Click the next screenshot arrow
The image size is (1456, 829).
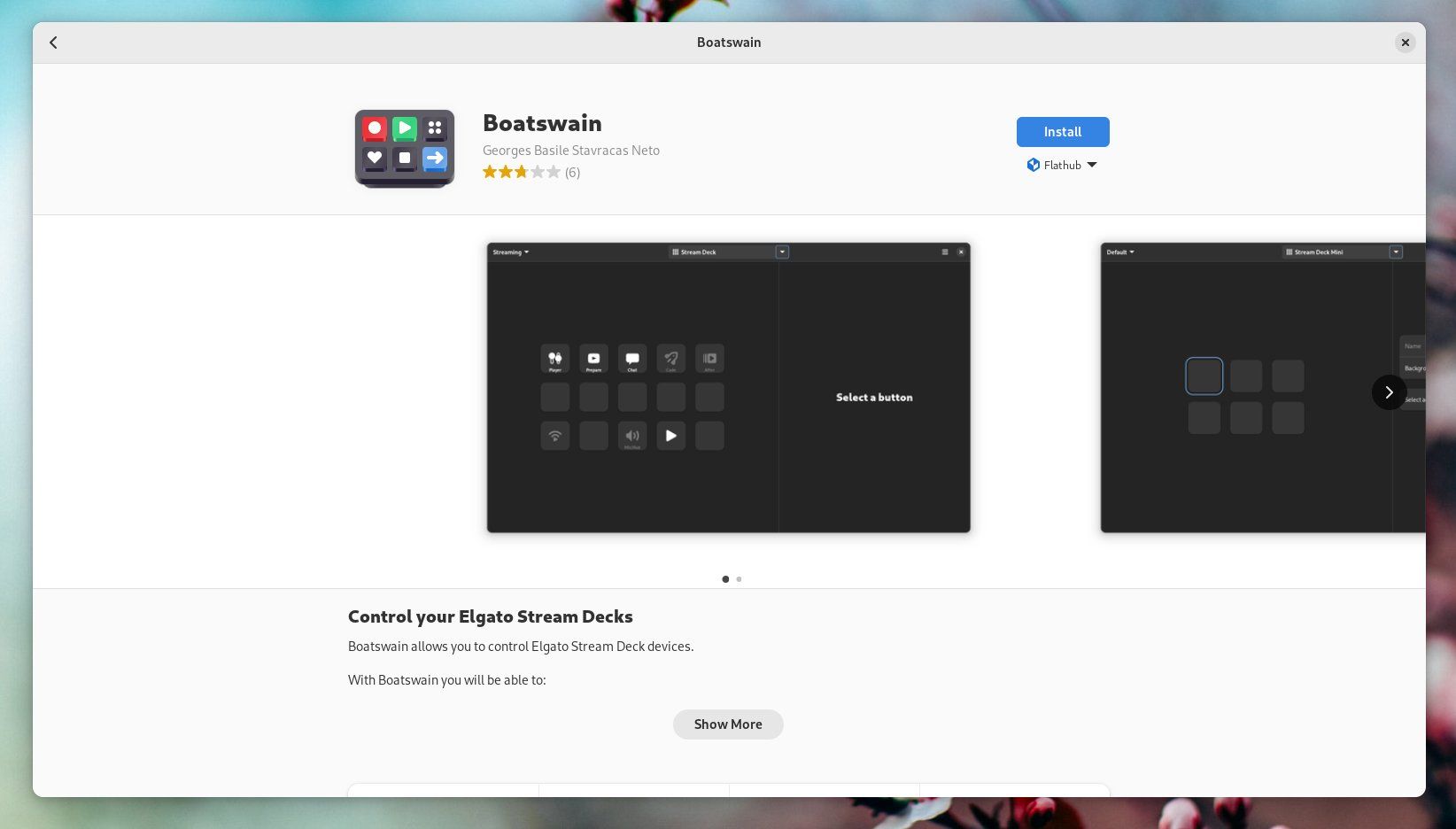click(x=1389, y=391)
